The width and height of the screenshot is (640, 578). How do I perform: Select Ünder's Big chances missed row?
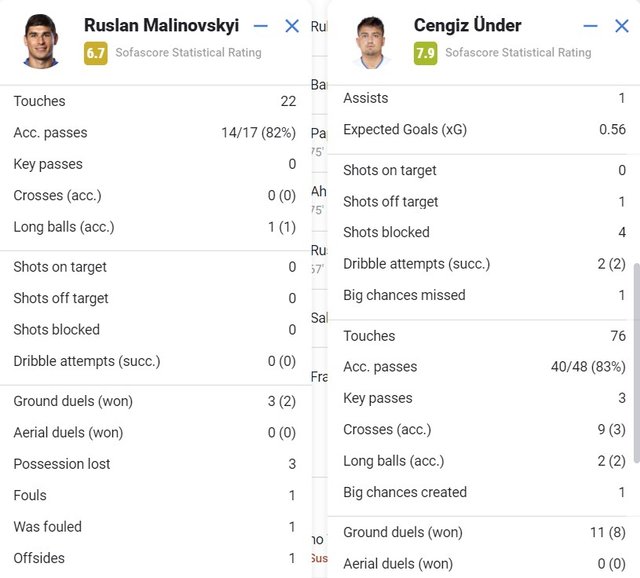pyautogui.click(x=484, y=295)
